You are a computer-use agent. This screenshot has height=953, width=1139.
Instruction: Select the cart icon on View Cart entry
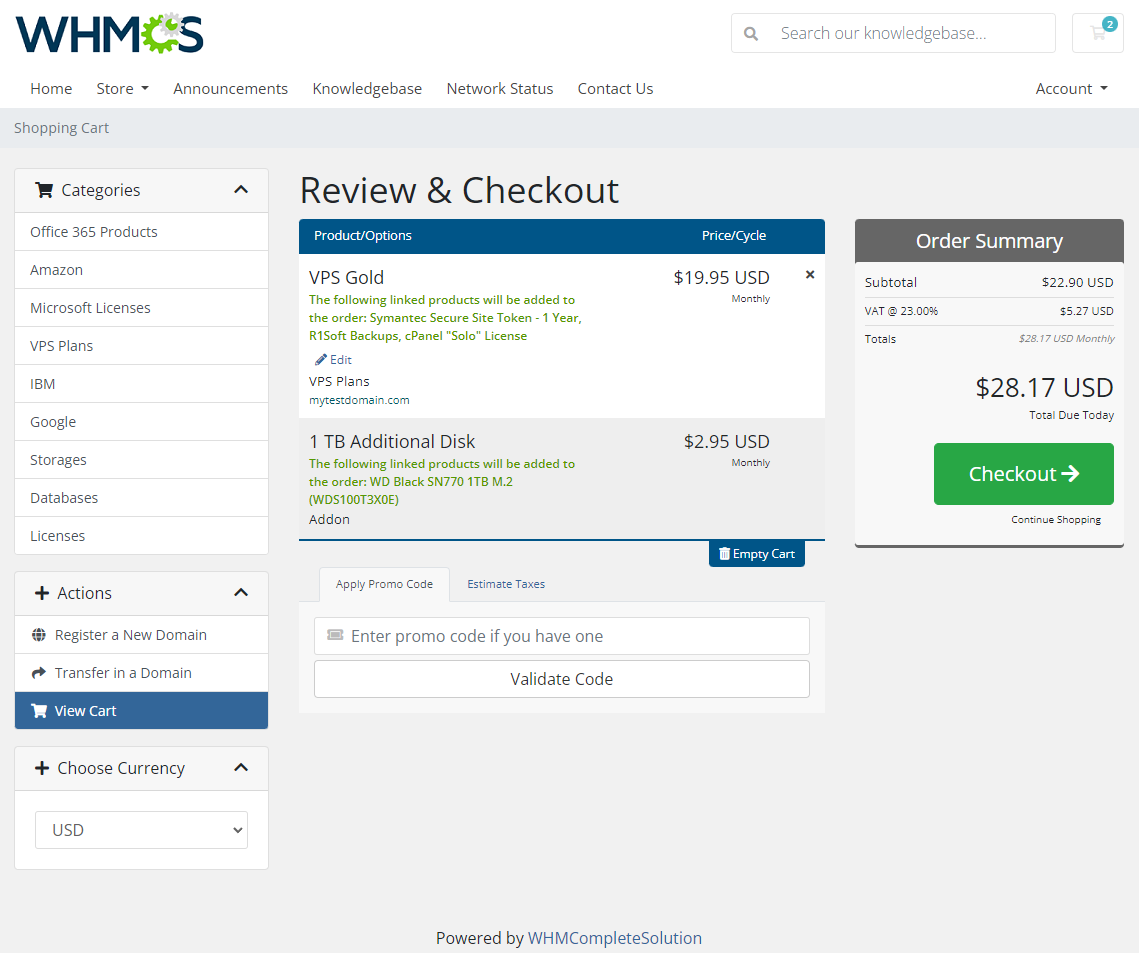pyautogui.click(x=38, y=710)
